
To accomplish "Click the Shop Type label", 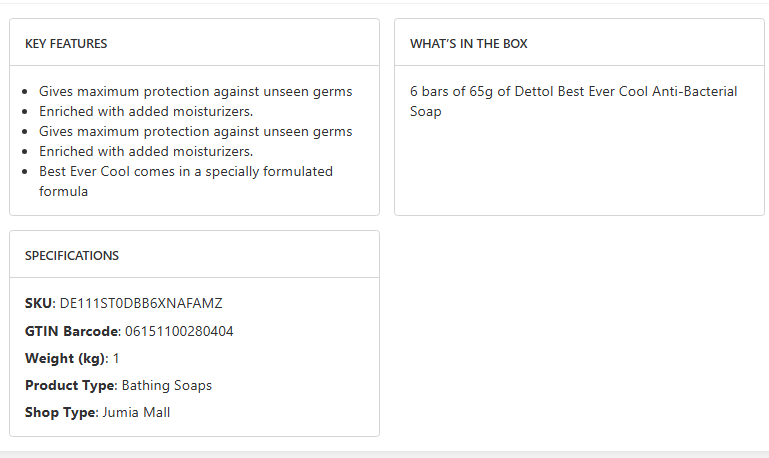I will point(60,412).
